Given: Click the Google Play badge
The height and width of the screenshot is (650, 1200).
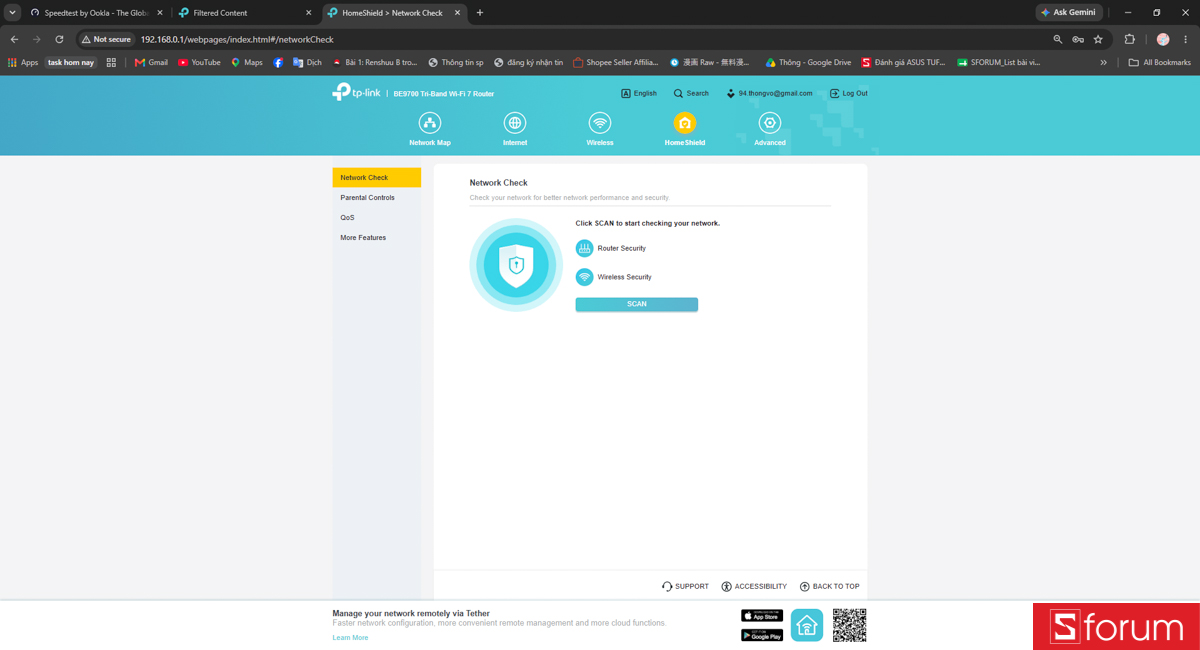Looking at the screenshot, I should [x=761, y=635].
